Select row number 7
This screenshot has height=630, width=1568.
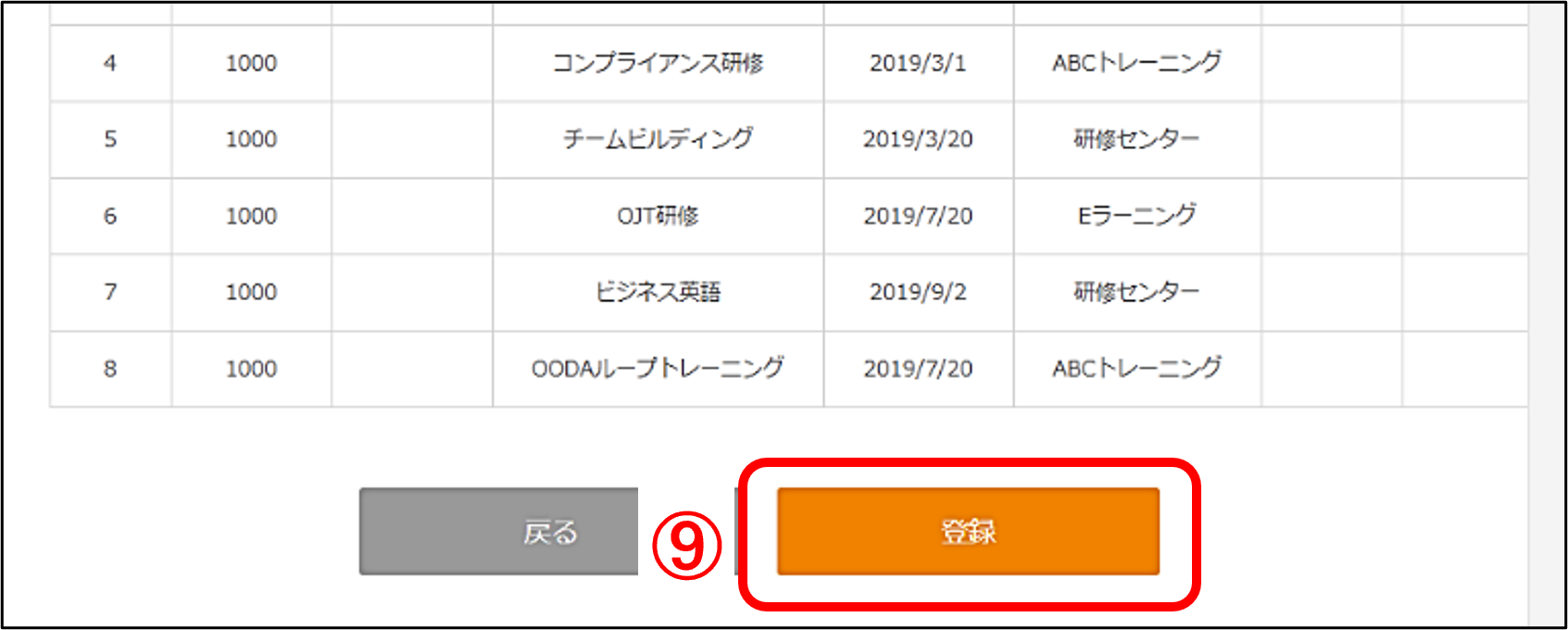pos(110,292)
